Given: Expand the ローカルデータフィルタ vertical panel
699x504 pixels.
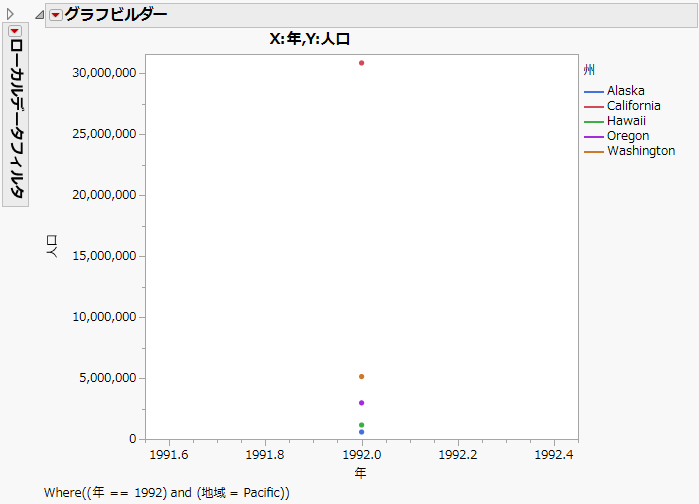Looking at the screenshot, I should coord(16,115).
